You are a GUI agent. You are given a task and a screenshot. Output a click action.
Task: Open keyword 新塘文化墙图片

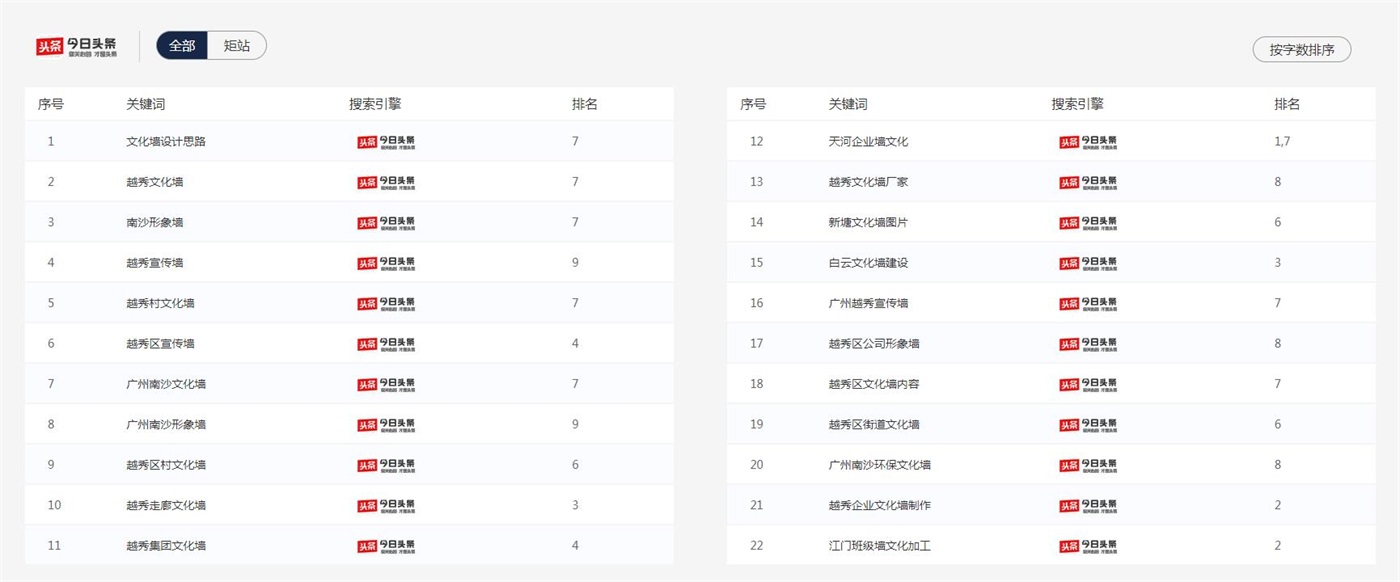(868, 222)
